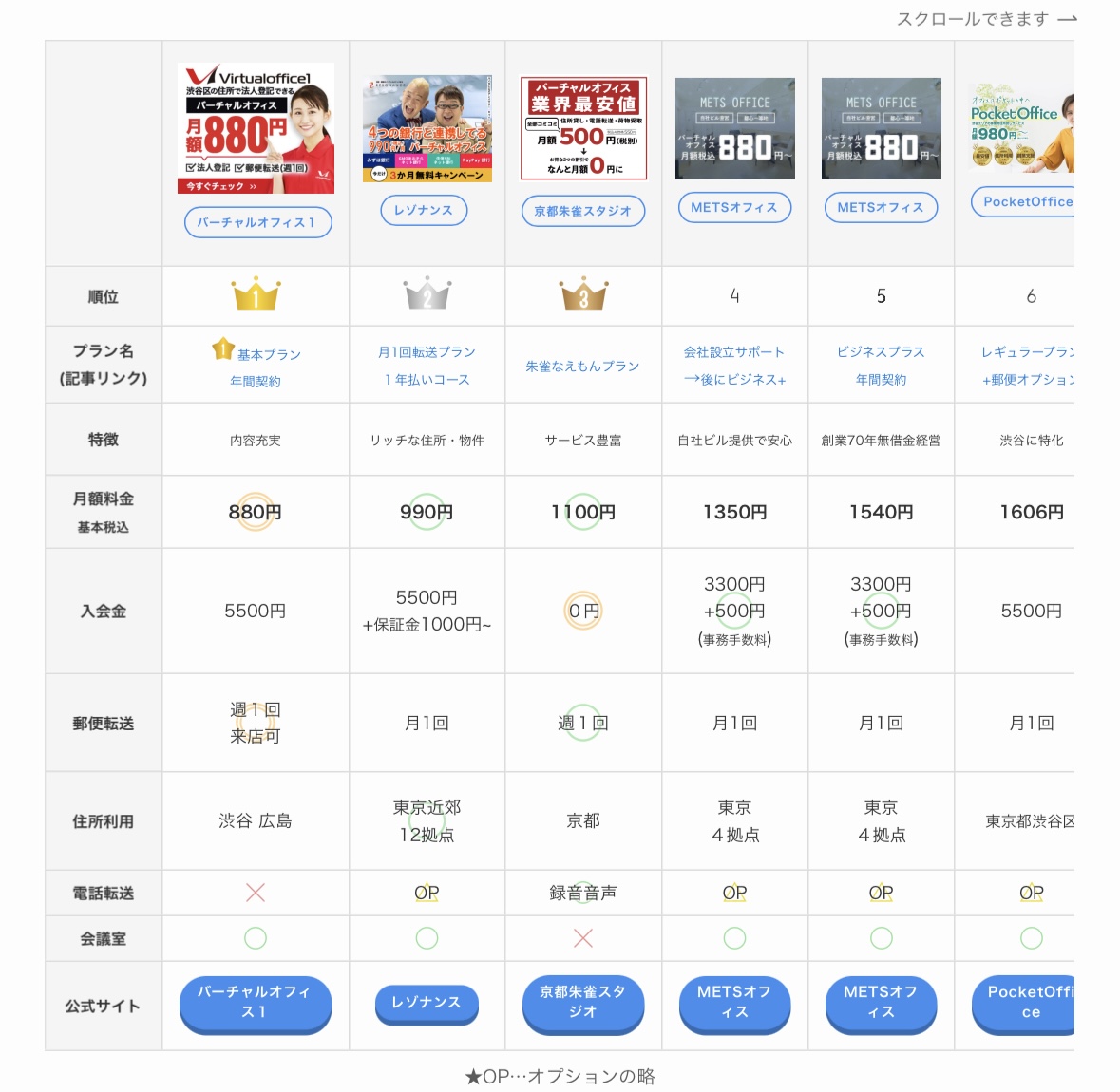Open the cut-off PocketOffice banner image
The width and height of the screenshot is (1120, 1092).
point(1021,127)
